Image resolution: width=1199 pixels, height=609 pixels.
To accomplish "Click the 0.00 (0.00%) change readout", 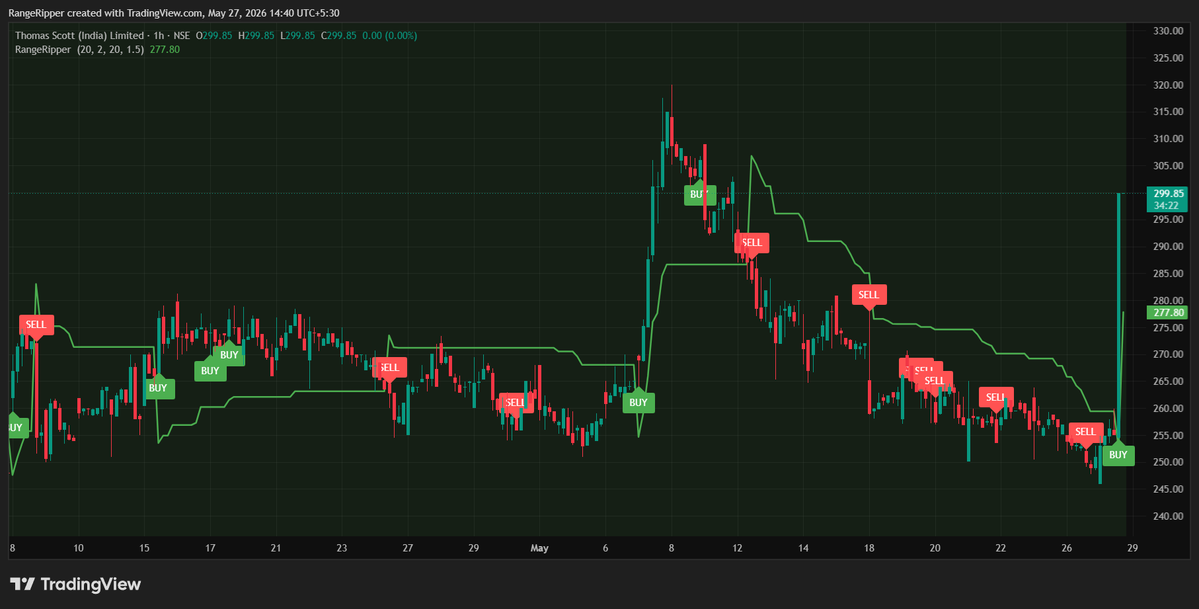I will (x=389, y=35).
